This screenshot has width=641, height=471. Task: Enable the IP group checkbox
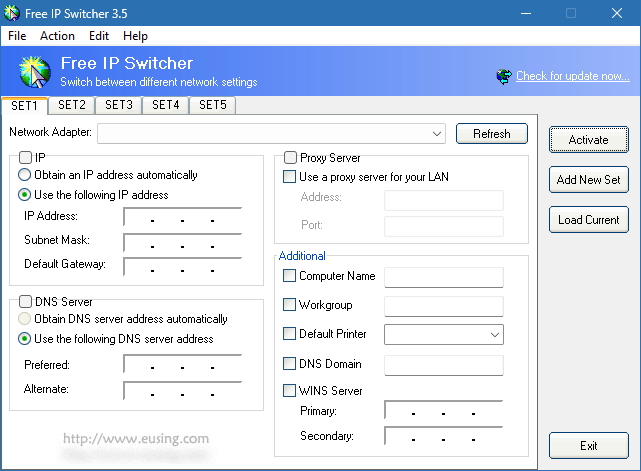[25, 157]
